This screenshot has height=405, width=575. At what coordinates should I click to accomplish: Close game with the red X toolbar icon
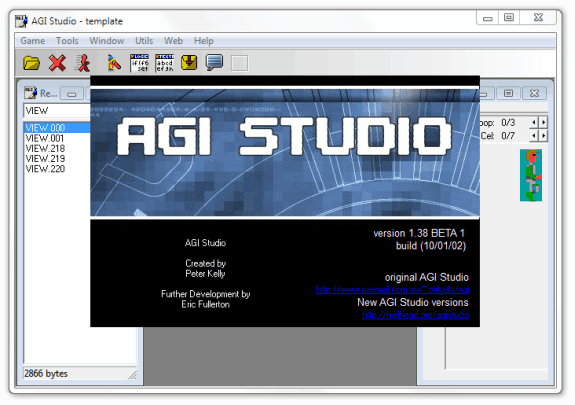[x=57, y=63]
